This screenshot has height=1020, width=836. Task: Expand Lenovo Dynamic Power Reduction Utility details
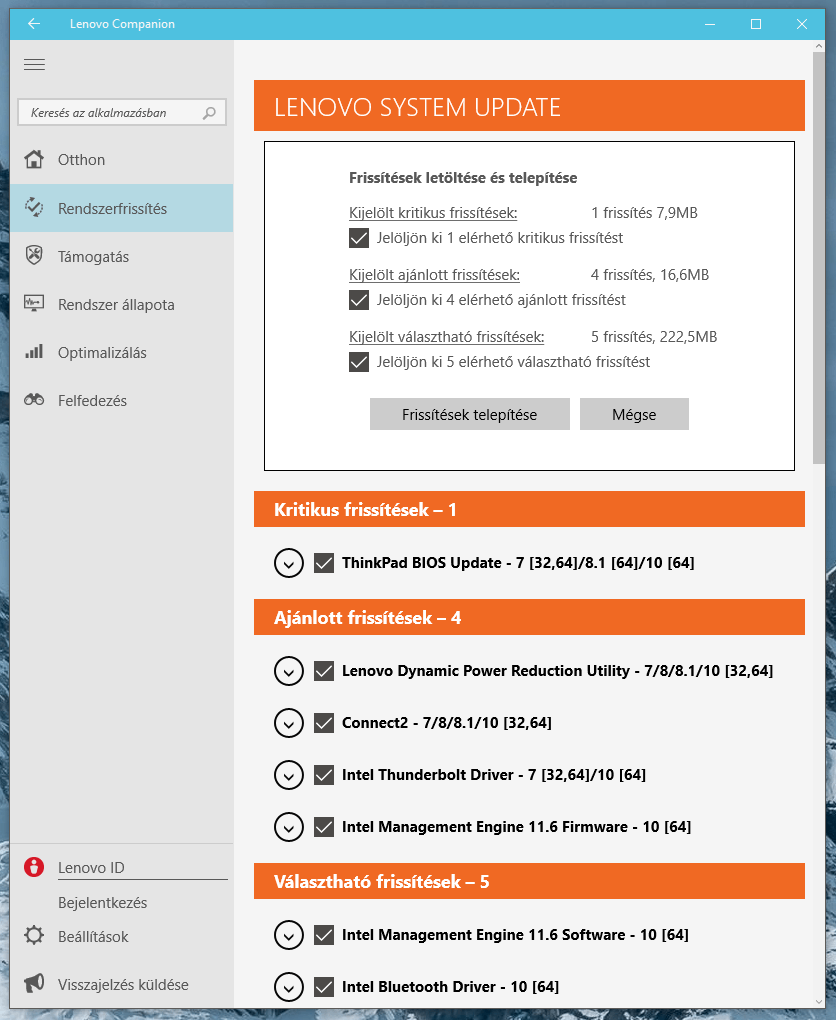click(x=289, y=671)
